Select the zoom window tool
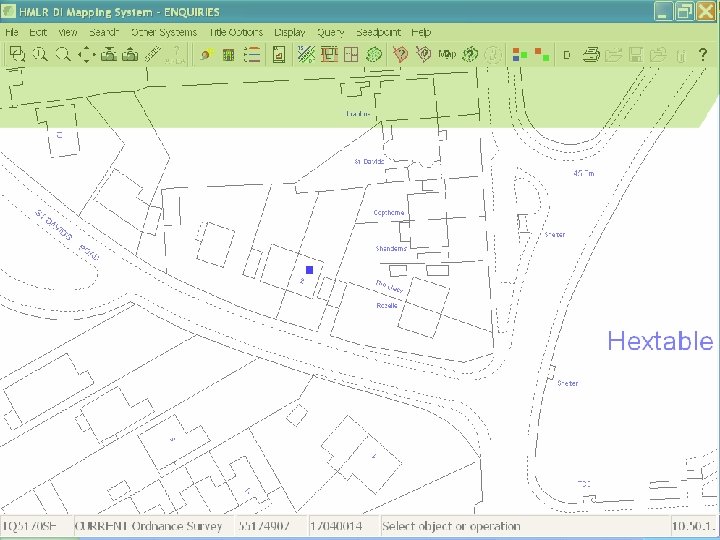This screenshot has width=720, height=540. (18, 54)
